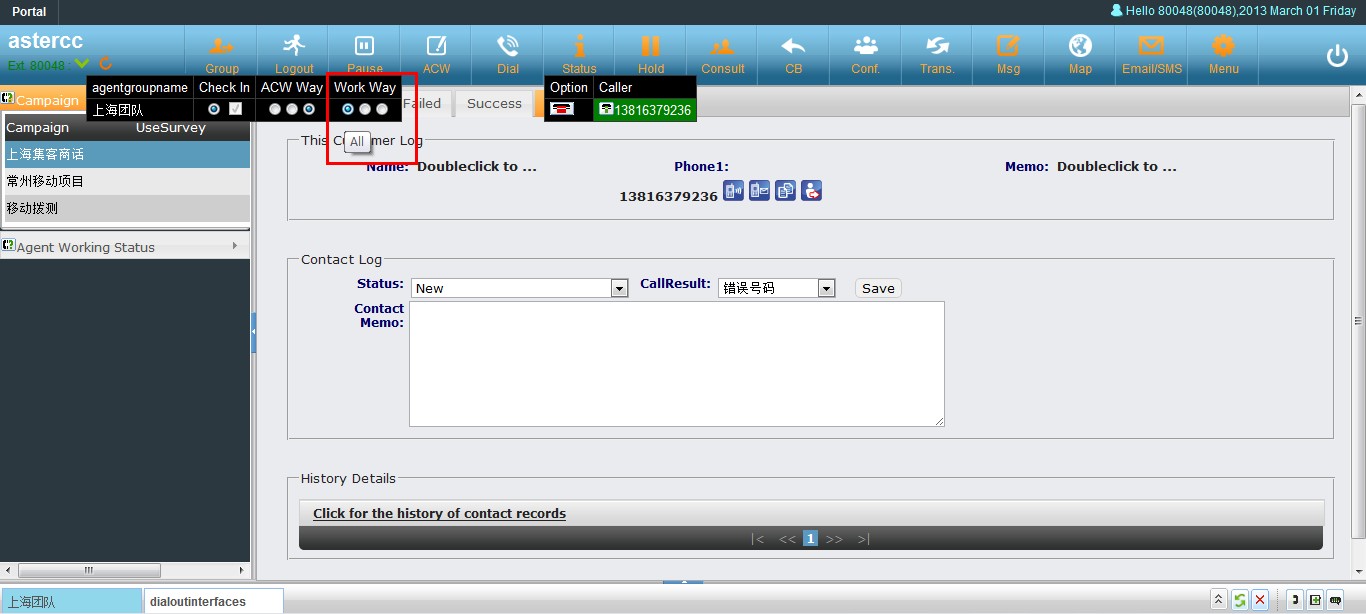Open the Map globe icon
This screenshot has width=1366, height=614.
click(x=1080, y=47)
